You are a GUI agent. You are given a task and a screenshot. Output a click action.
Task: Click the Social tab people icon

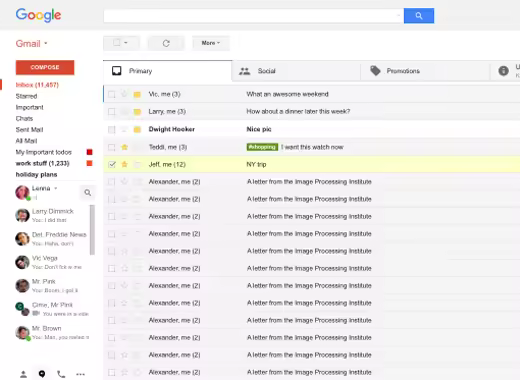244,71
